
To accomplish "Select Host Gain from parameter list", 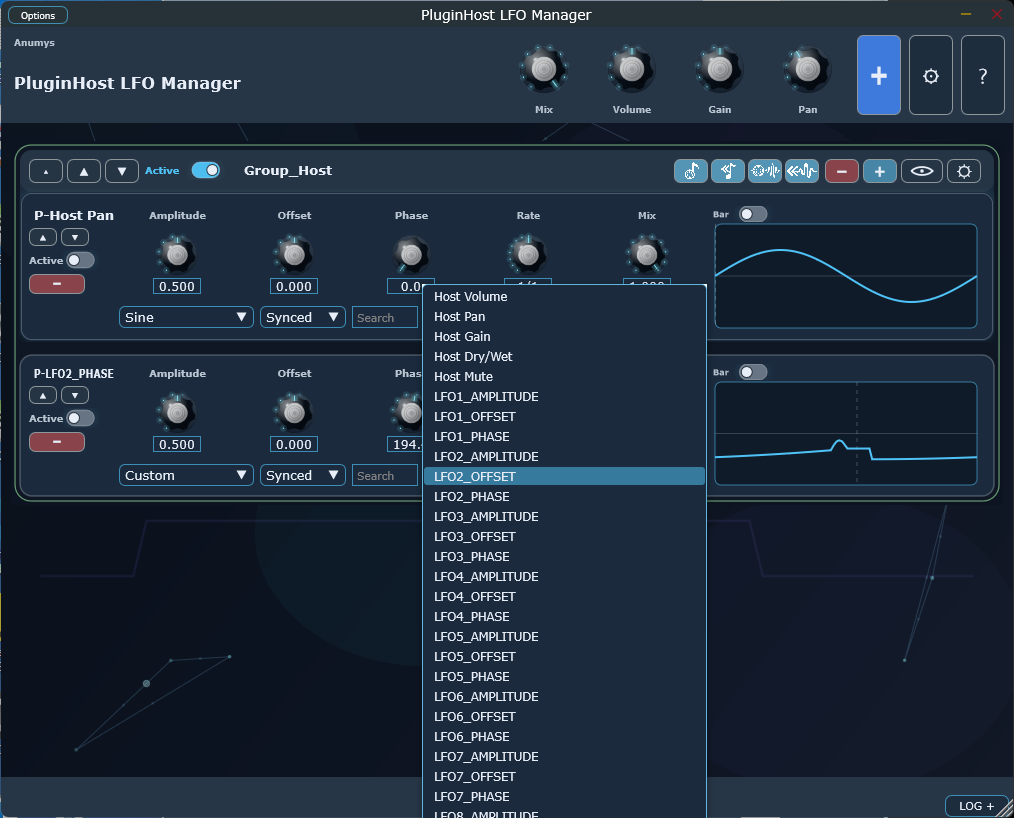I will (x=564, y=337).
